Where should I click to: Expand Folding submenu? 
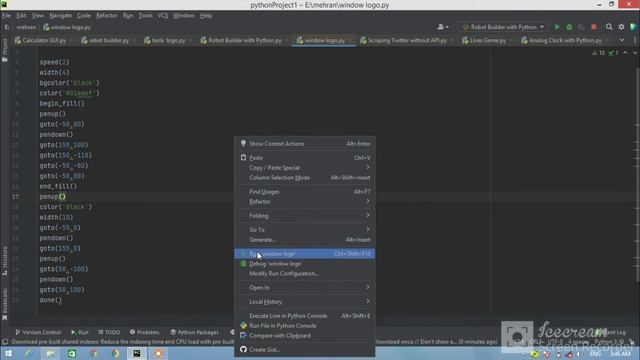pos(304,216)
